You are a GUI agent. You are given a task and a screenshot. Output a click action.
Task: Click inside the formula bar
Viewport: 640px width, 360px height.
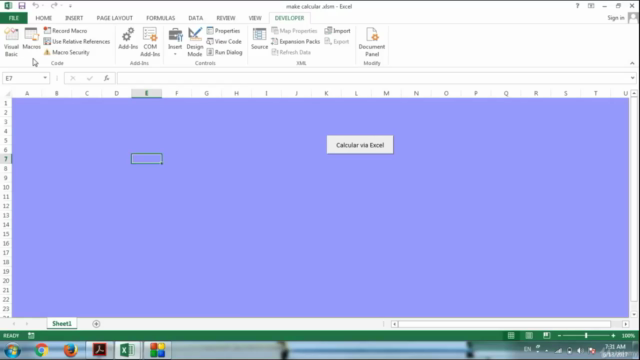coord(372,78)
